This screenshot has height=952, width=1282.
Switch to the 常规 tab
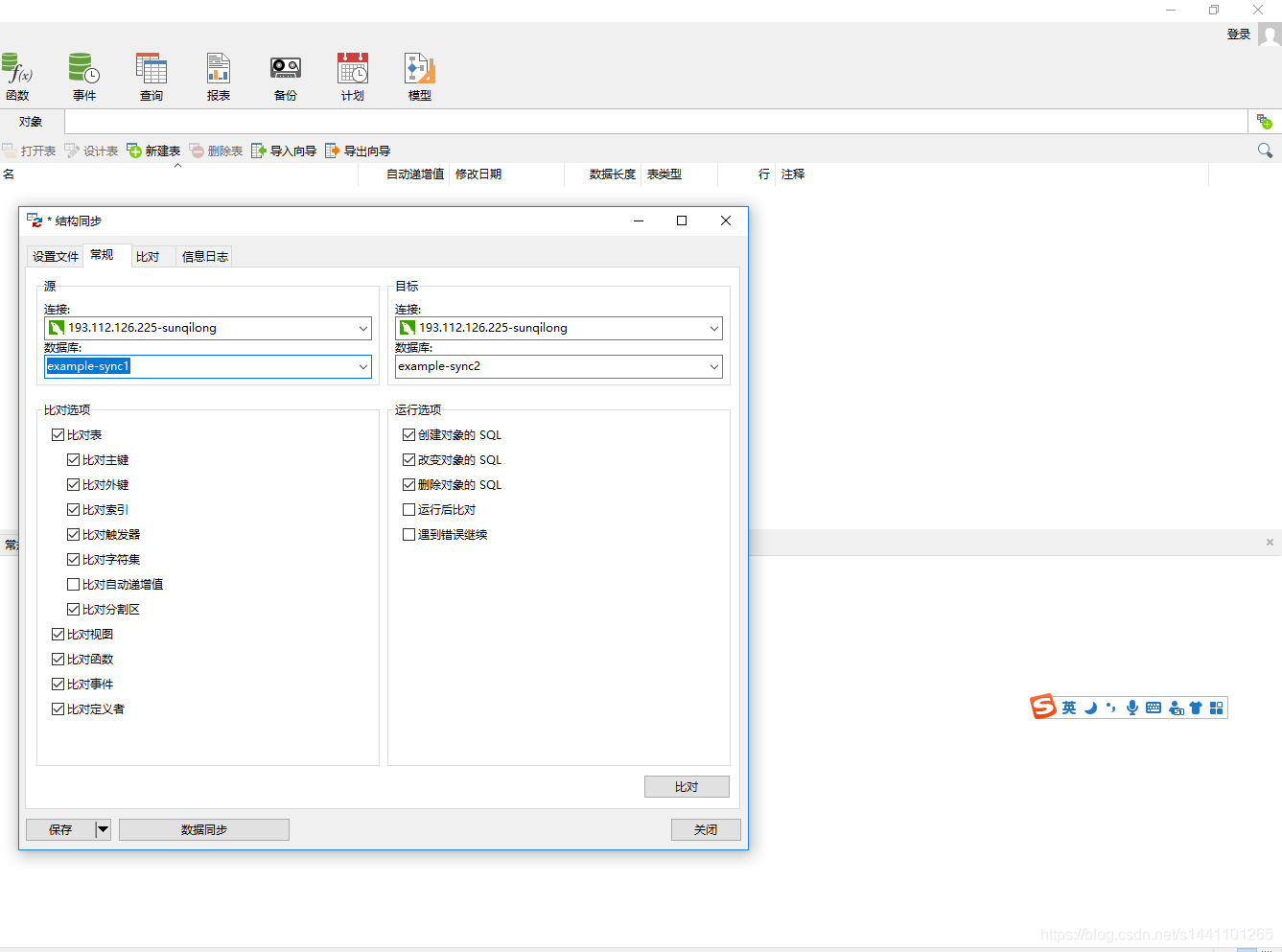pos(102,254)
